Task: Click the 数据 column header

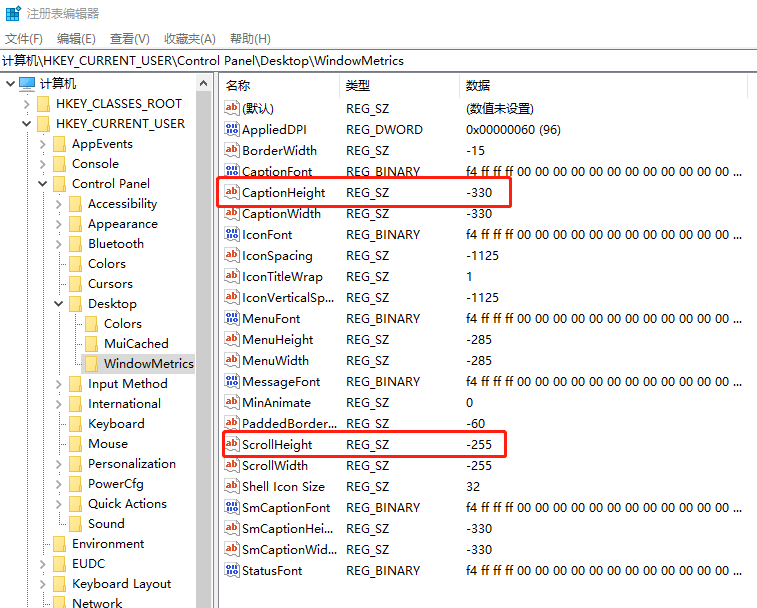Action: pyautogui.click(x=478, y=85)
